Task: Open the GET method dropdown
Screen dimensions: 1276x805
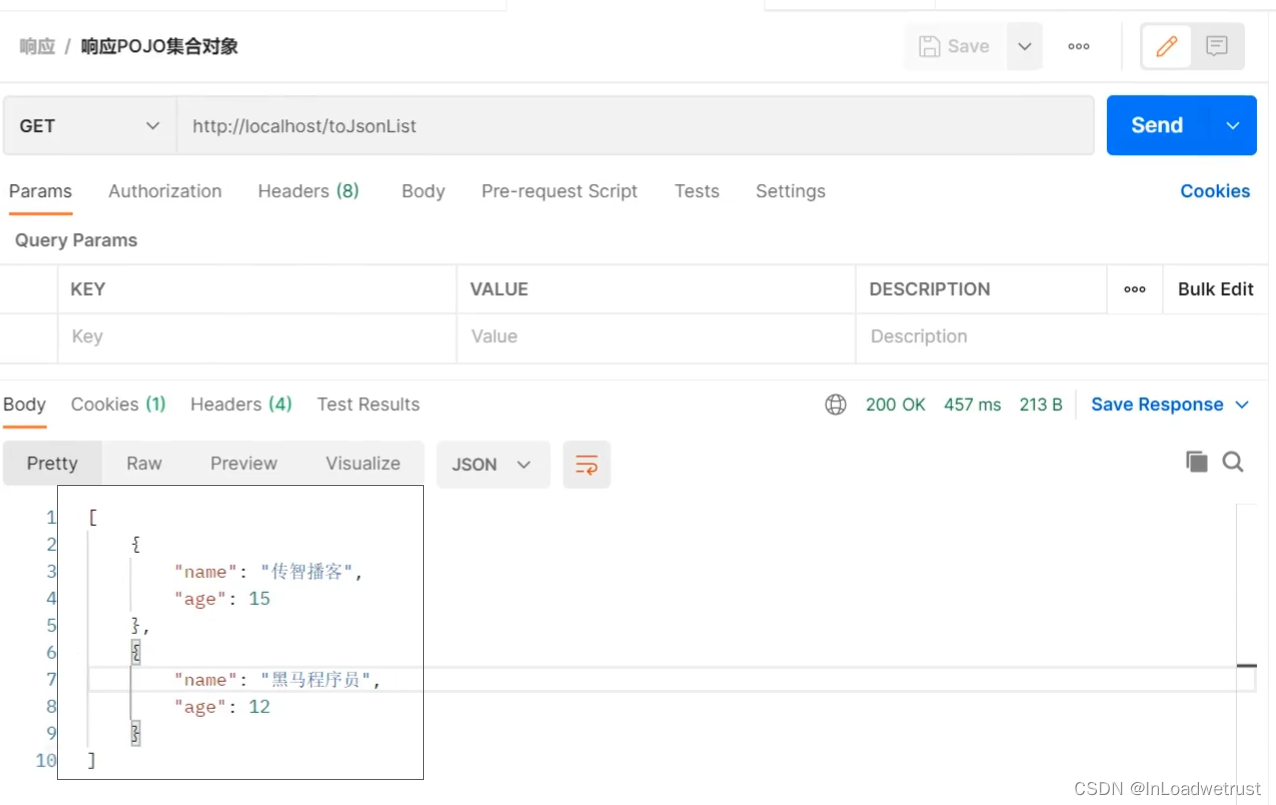Action: click(x=90, y=126)
